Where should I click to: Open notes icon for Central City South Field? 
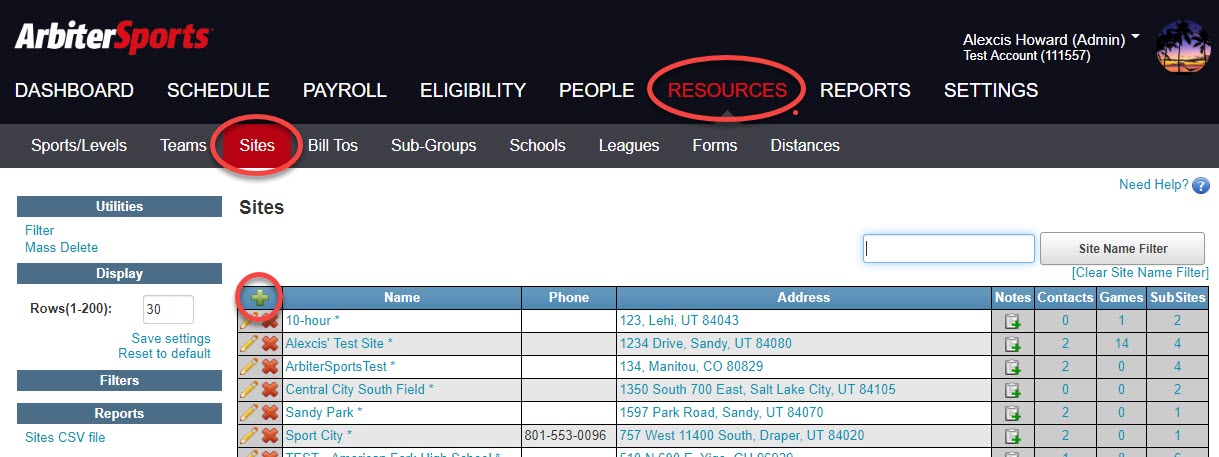tap(1012, 390)
